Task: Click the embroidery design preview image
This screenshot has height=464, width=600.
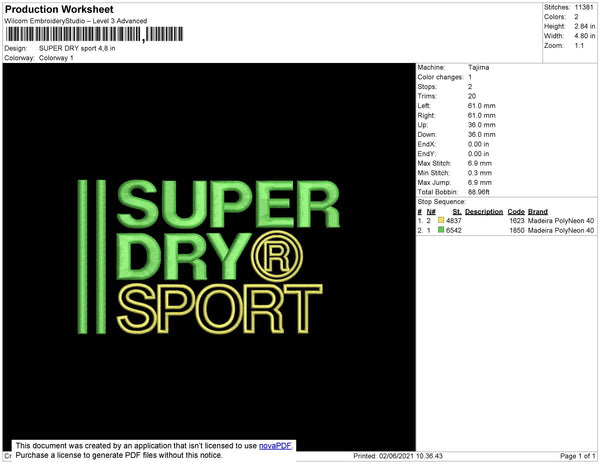Action: tap(209, 257)
